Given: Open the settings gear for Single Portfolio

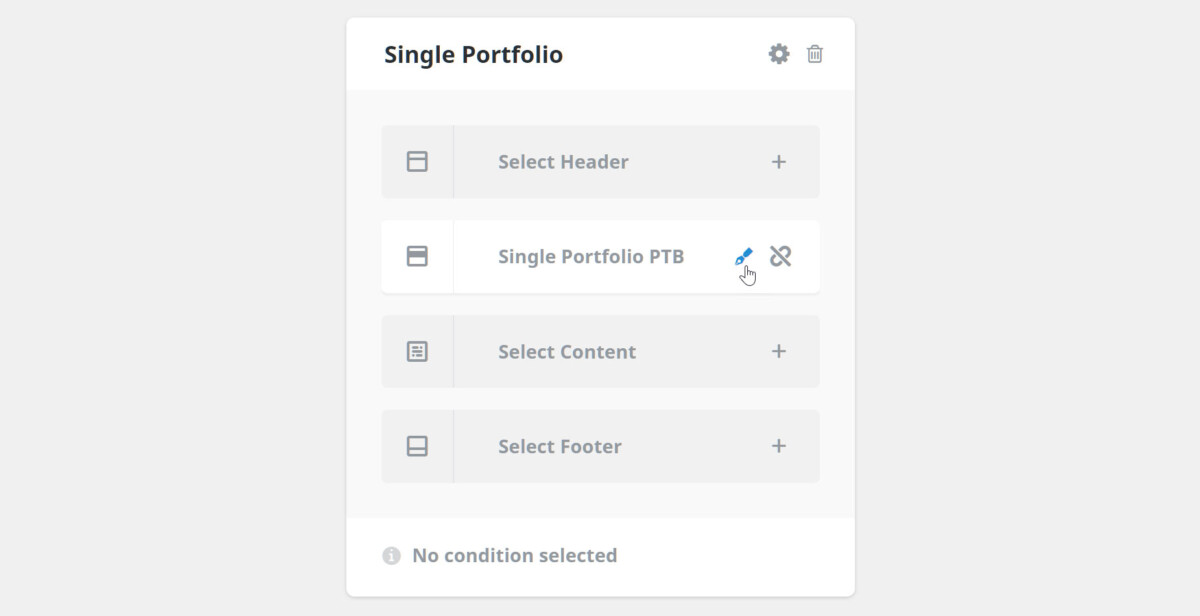Looking at the screenshot, I should (778, 55).
